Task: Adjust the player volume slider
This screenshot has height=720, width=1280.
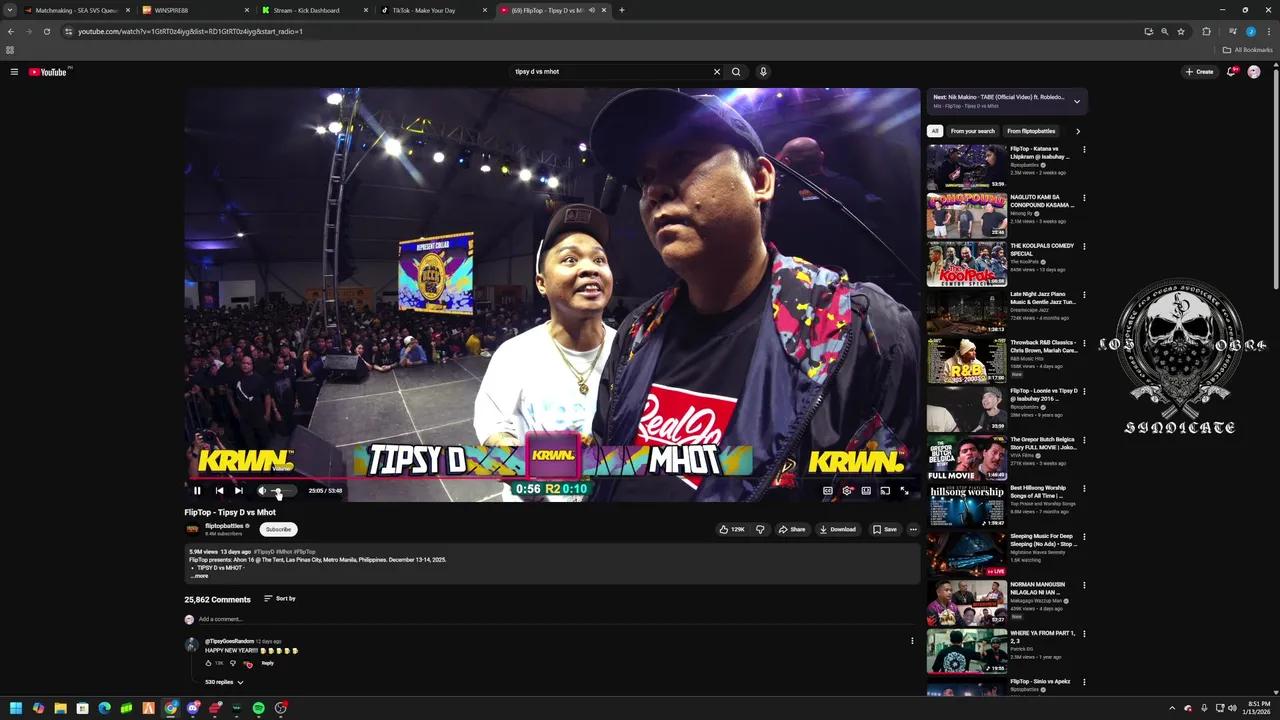Action: (x=282, y=491)
